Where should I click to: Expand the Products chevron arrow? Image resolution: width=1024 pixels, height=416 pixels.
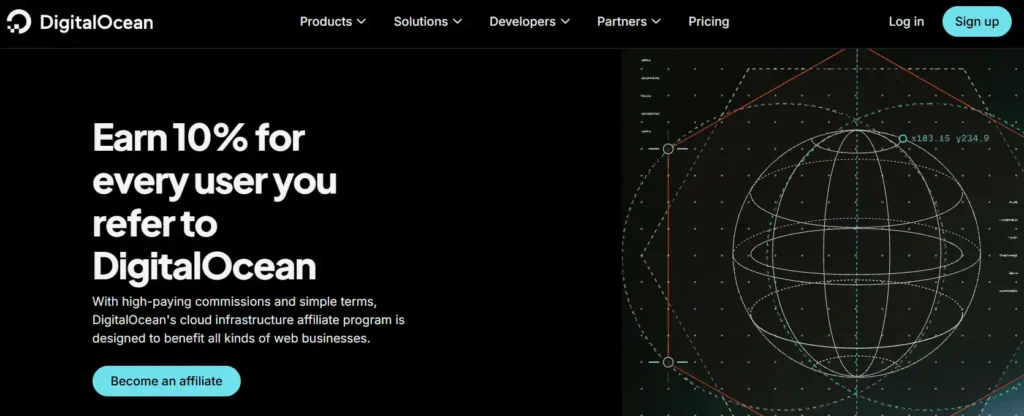click(361, 22)
